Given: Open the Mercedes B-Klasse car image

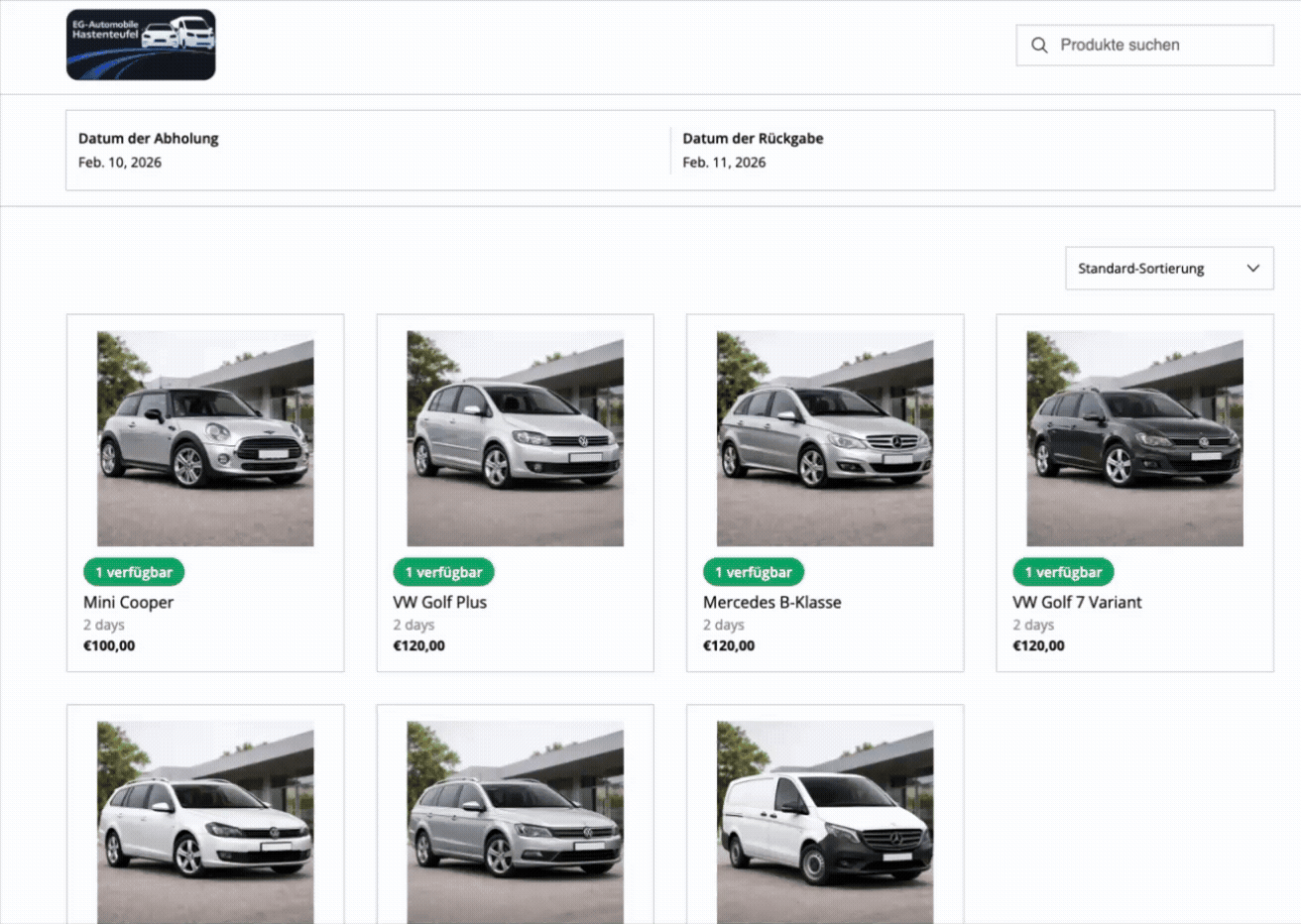Looking at the screenshot, I should coord(825,438).
